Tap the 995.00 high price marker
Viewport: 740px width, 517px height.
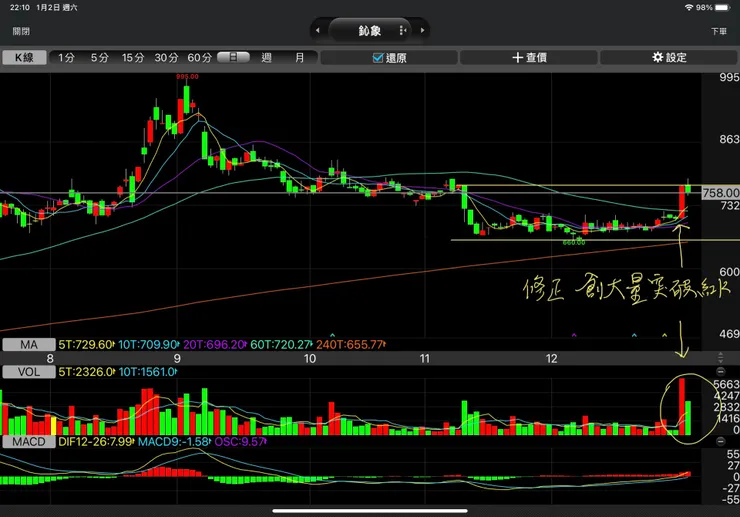pyautogui.click(x=187, y=76)
